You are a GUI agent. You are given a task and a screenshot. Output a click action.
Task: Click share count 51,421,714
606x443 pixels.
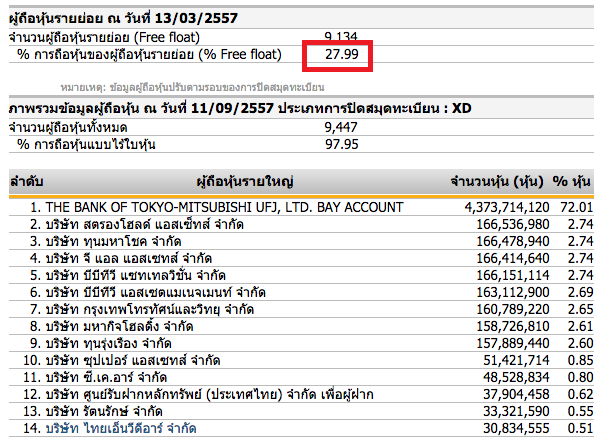tap(516, 360)
